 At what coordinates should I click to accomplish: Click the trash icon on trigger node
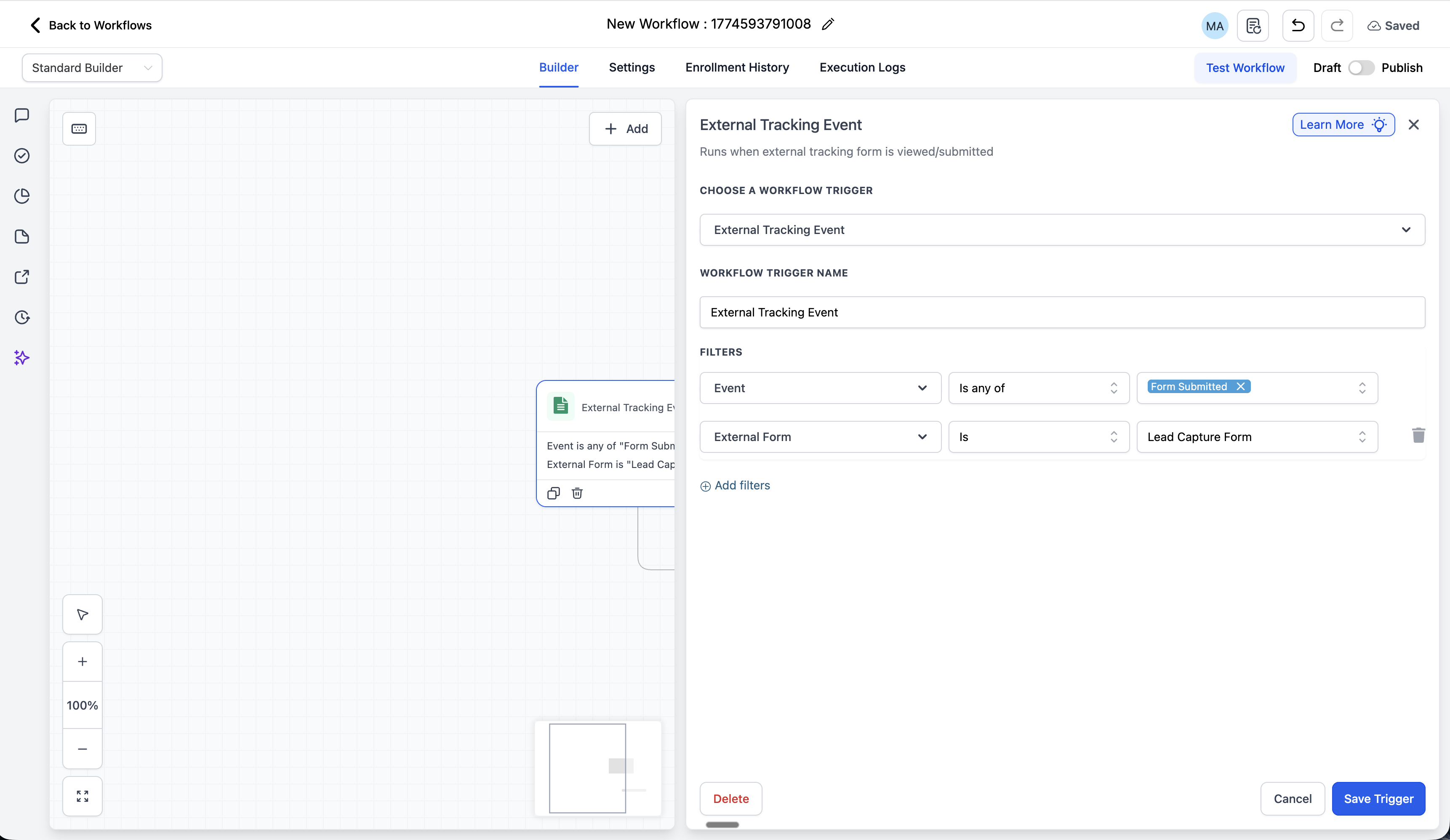577,493
